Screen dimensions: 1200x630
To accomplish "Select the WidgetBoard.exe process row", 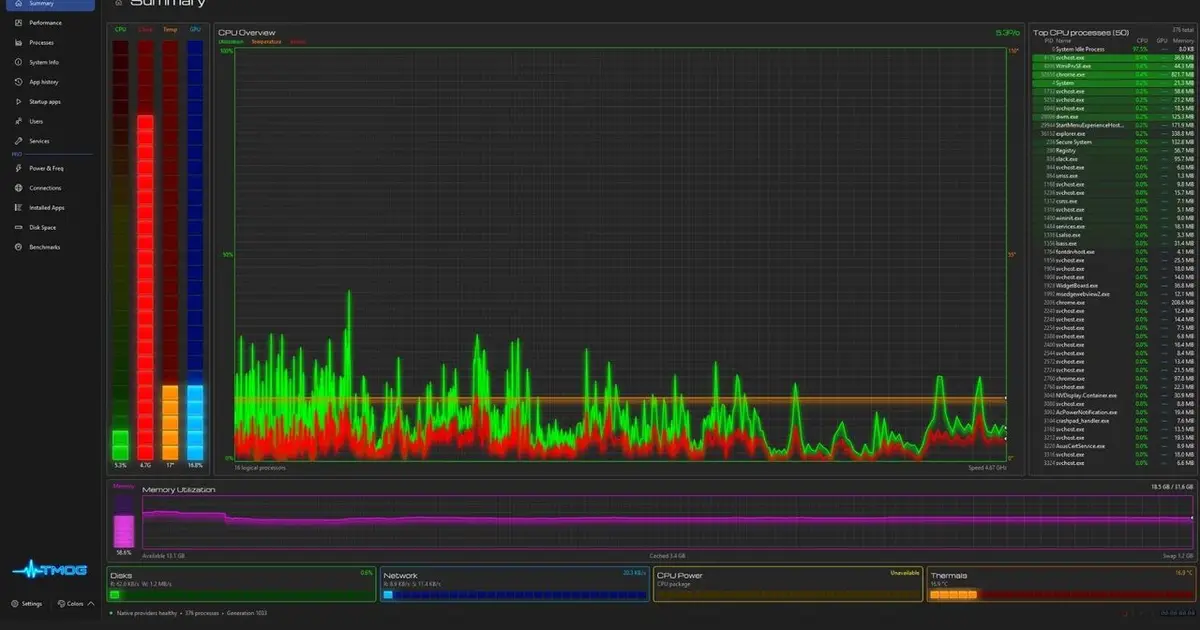I will click(x=1114, y=285).
